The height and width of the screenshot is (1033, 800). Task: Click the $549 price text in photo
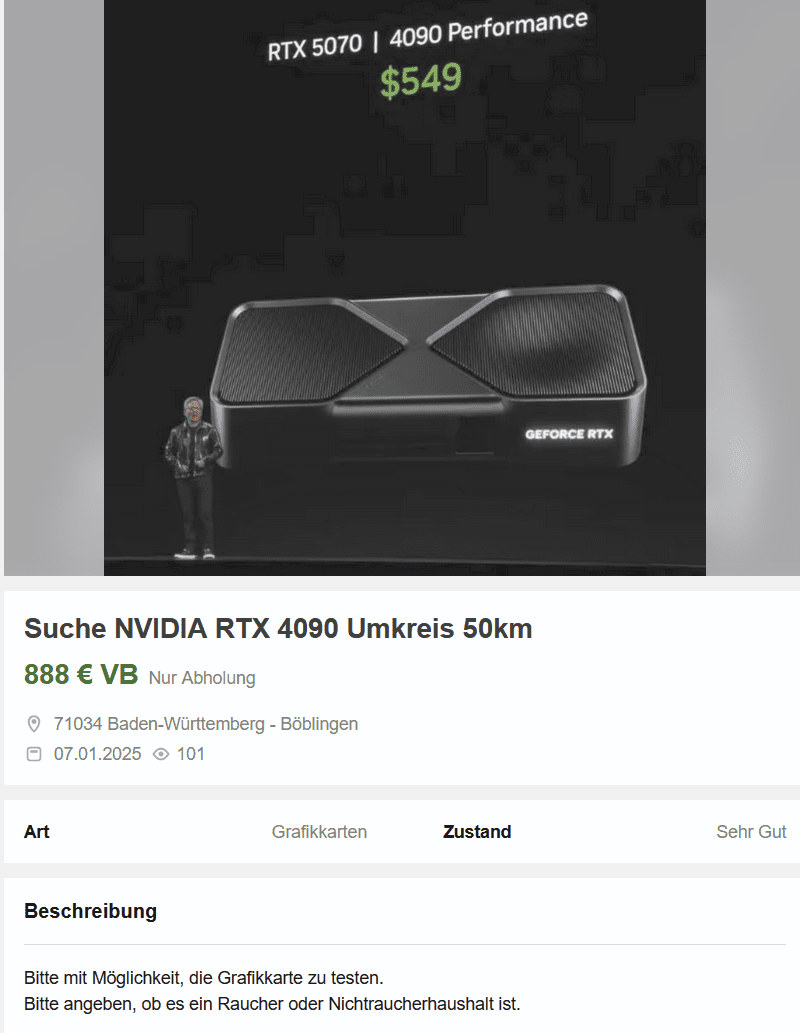point(421,80)
